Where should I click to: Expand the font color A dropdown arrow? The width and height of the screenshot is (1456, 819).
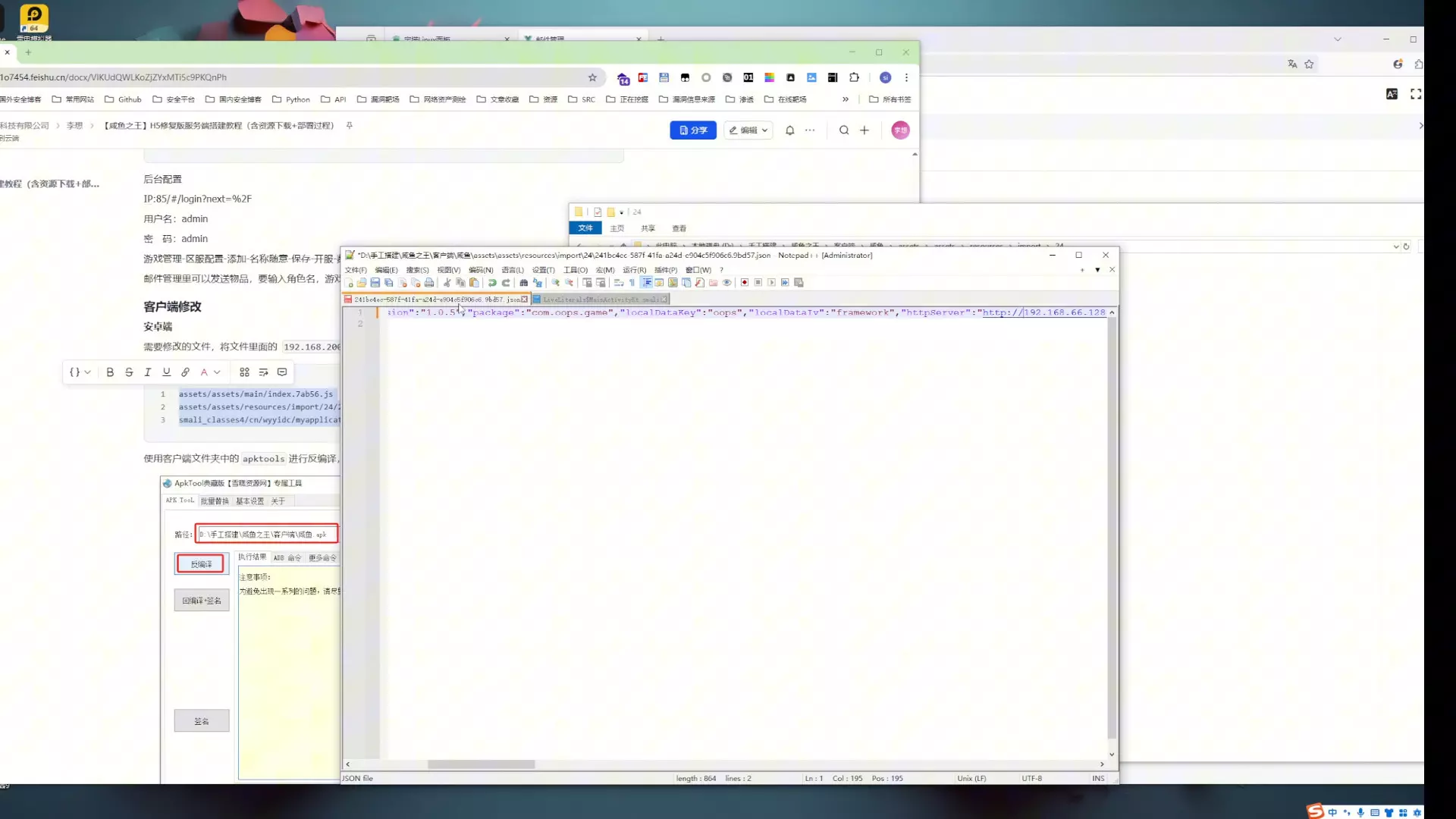tap(217, 372)
